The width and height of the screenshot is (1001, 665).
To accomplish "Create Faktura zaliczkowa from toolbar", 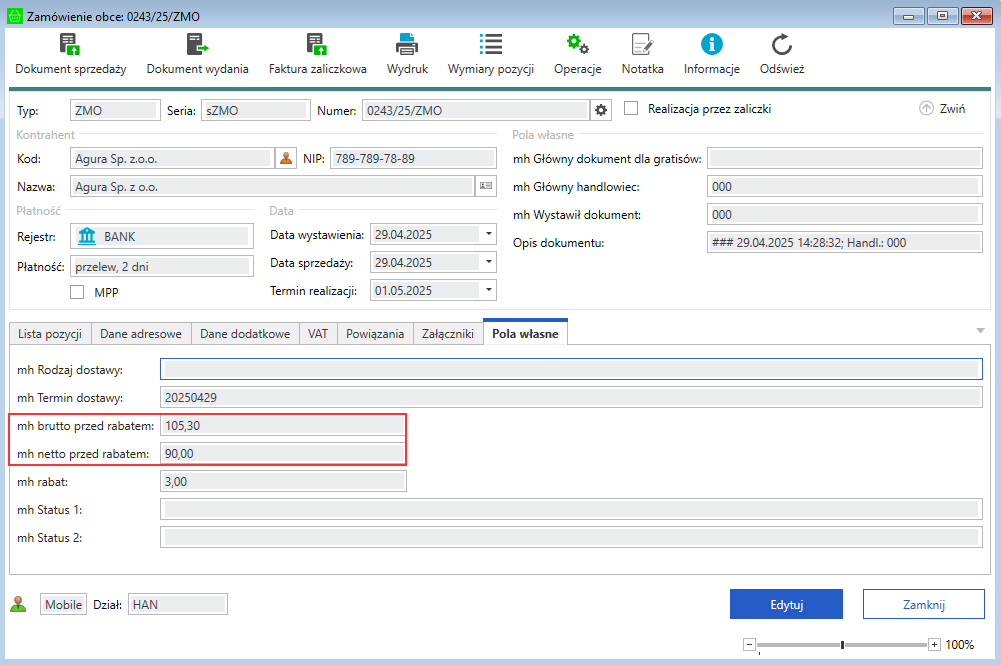I will pyautogui.click(x=317, y=44).
